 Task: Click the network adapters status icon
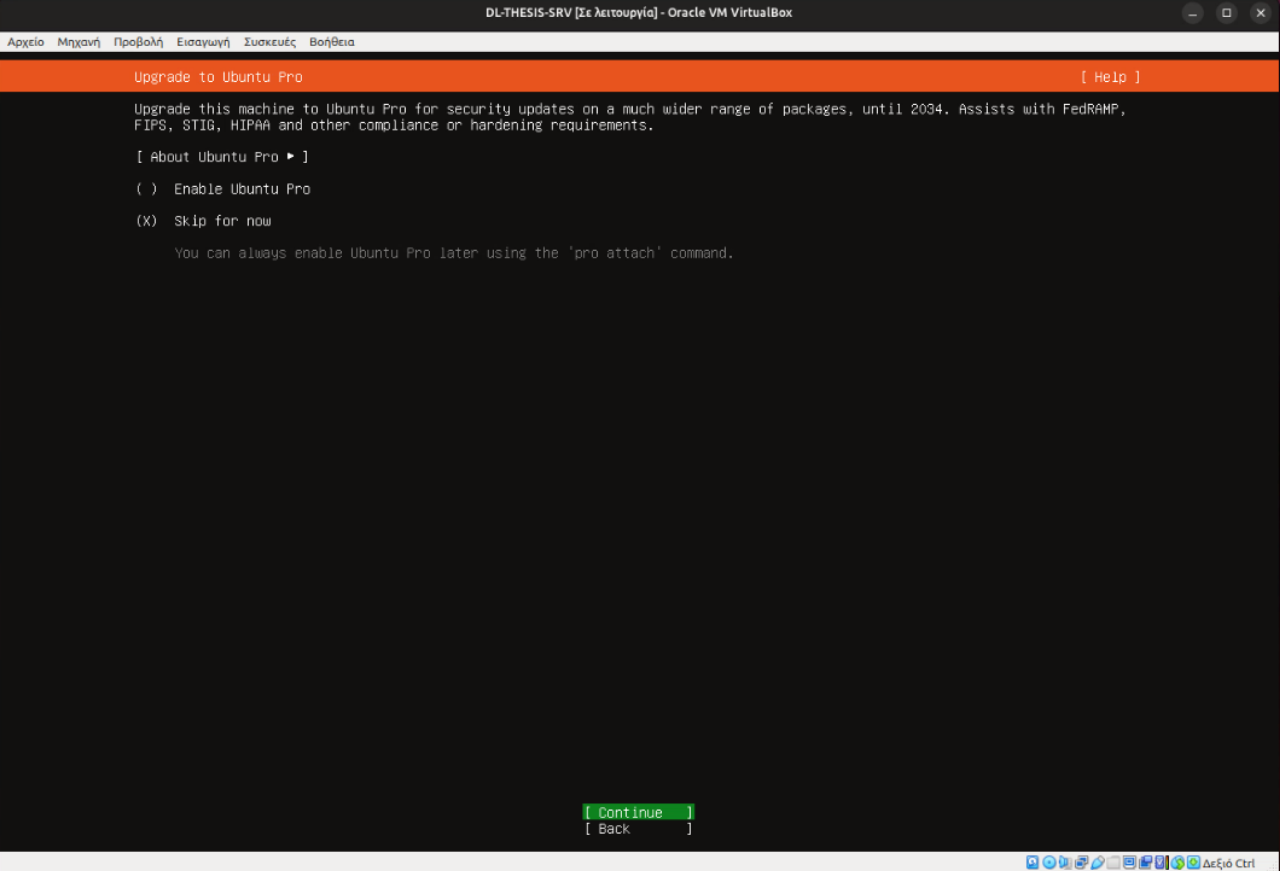click(1081, 862)
